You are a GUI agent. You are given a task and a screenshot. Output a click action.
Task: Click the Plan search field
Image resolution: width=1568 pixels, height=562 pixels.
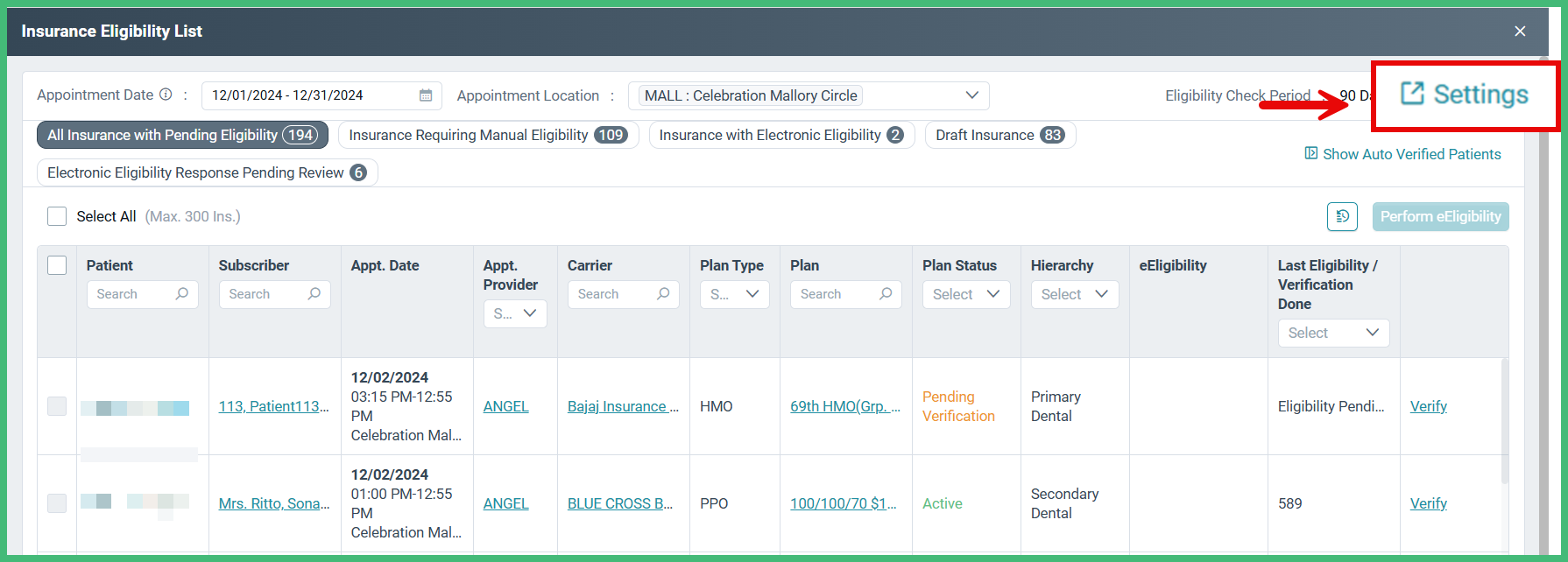(x=846, y=294)
